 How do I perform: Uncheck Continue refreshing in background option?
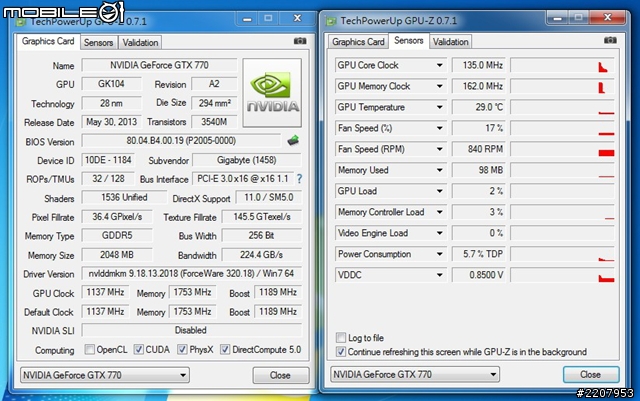(341, 352)
